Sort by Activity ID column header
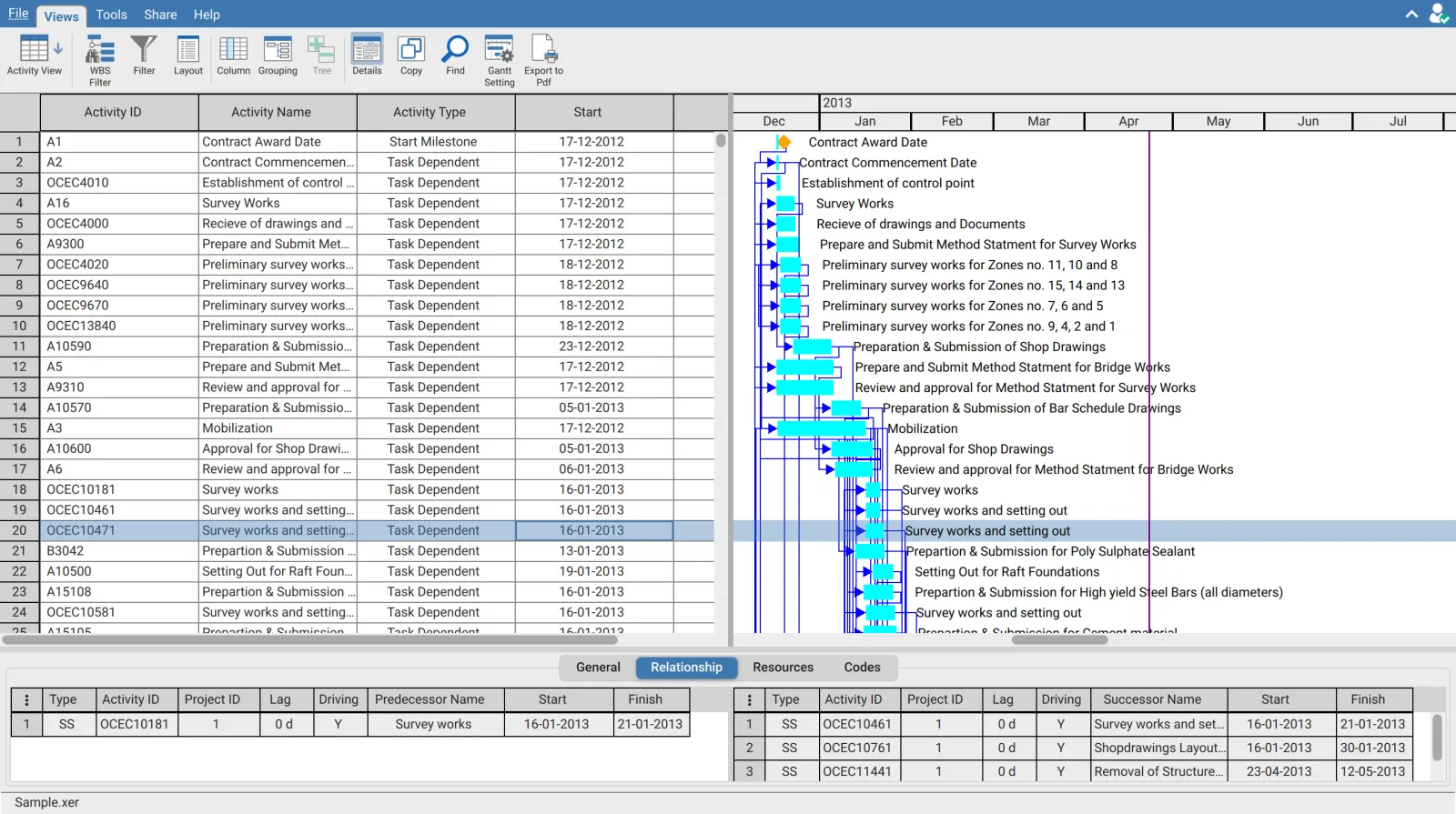The width and height of the screenshot is (1456, 814). 119,112
